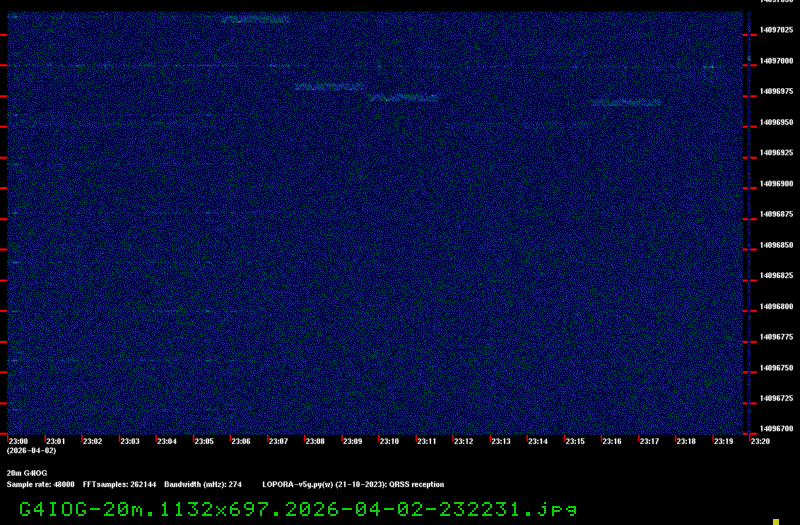This screenshot has width=800, height=525.
Task: Click the green image filename text
Action: coord(298,508)
